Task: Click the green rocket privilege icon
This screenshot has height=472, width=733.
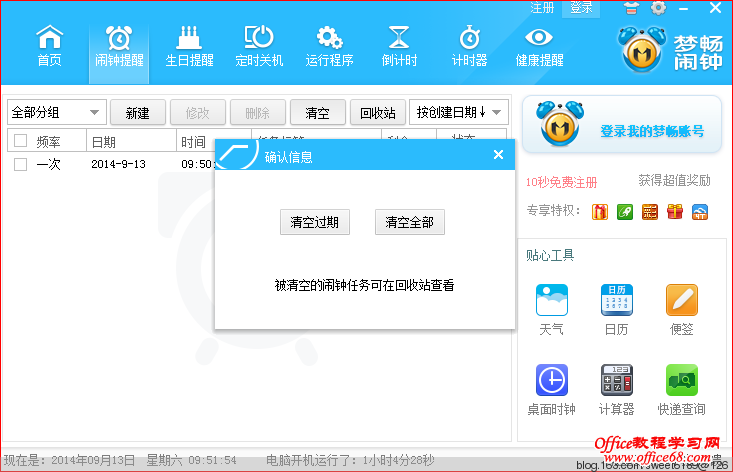Action: pos(625,212)
